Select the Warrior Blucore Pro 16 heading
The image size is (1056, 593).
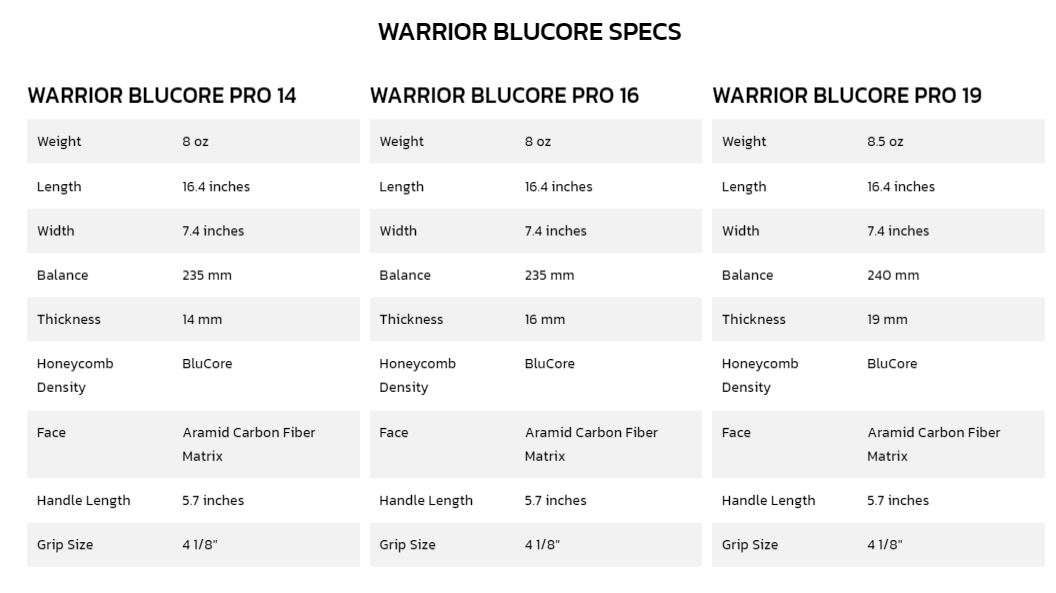pyautogui.click(x=504, y=96)
